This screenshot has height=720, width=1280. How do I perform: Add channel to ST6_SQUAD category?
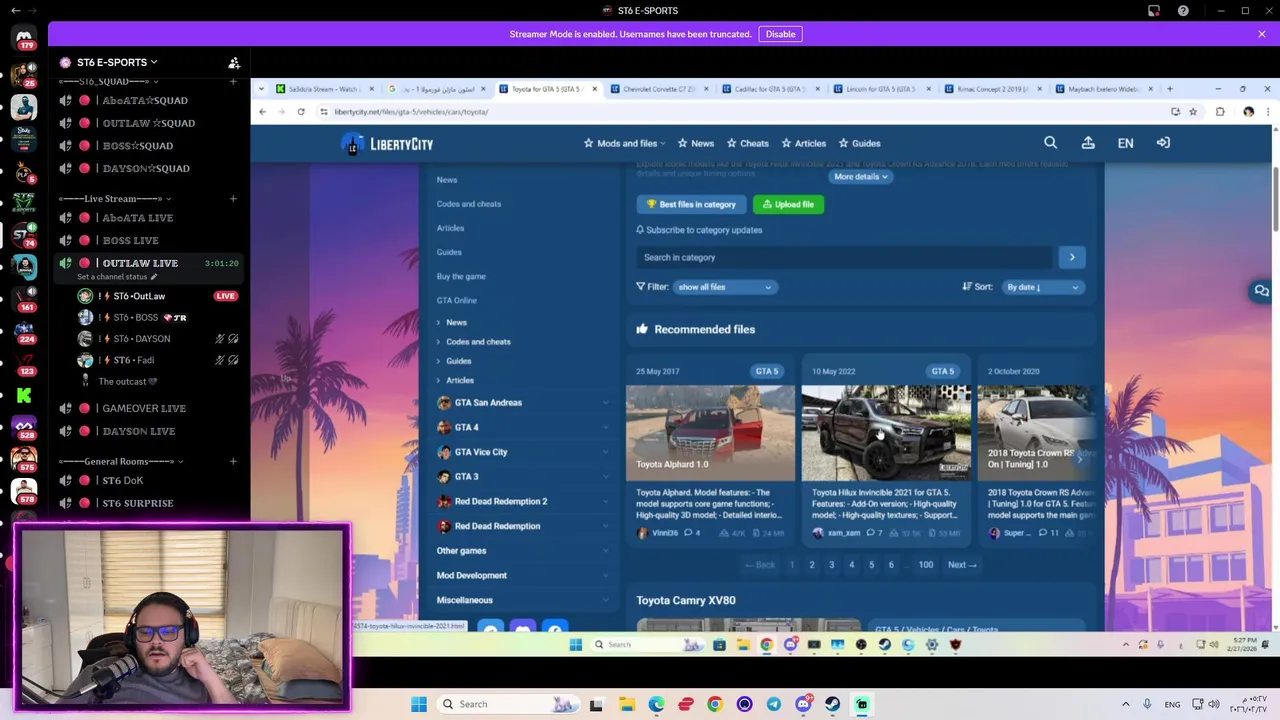[x=233, y=81]
